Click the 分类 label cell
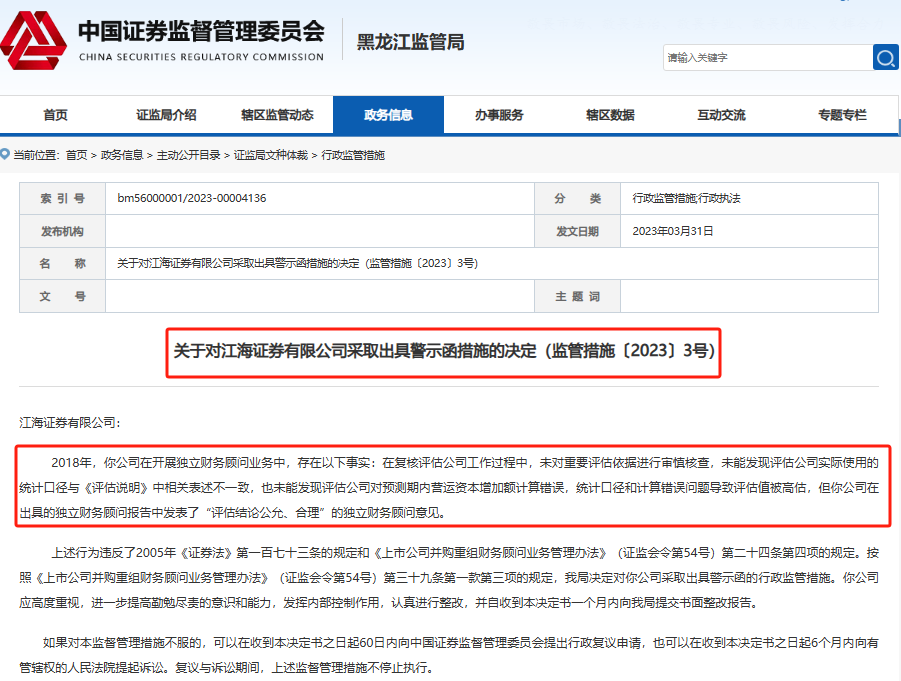Image resolution: width=901 pixels, height=681 pixels. 577,199
